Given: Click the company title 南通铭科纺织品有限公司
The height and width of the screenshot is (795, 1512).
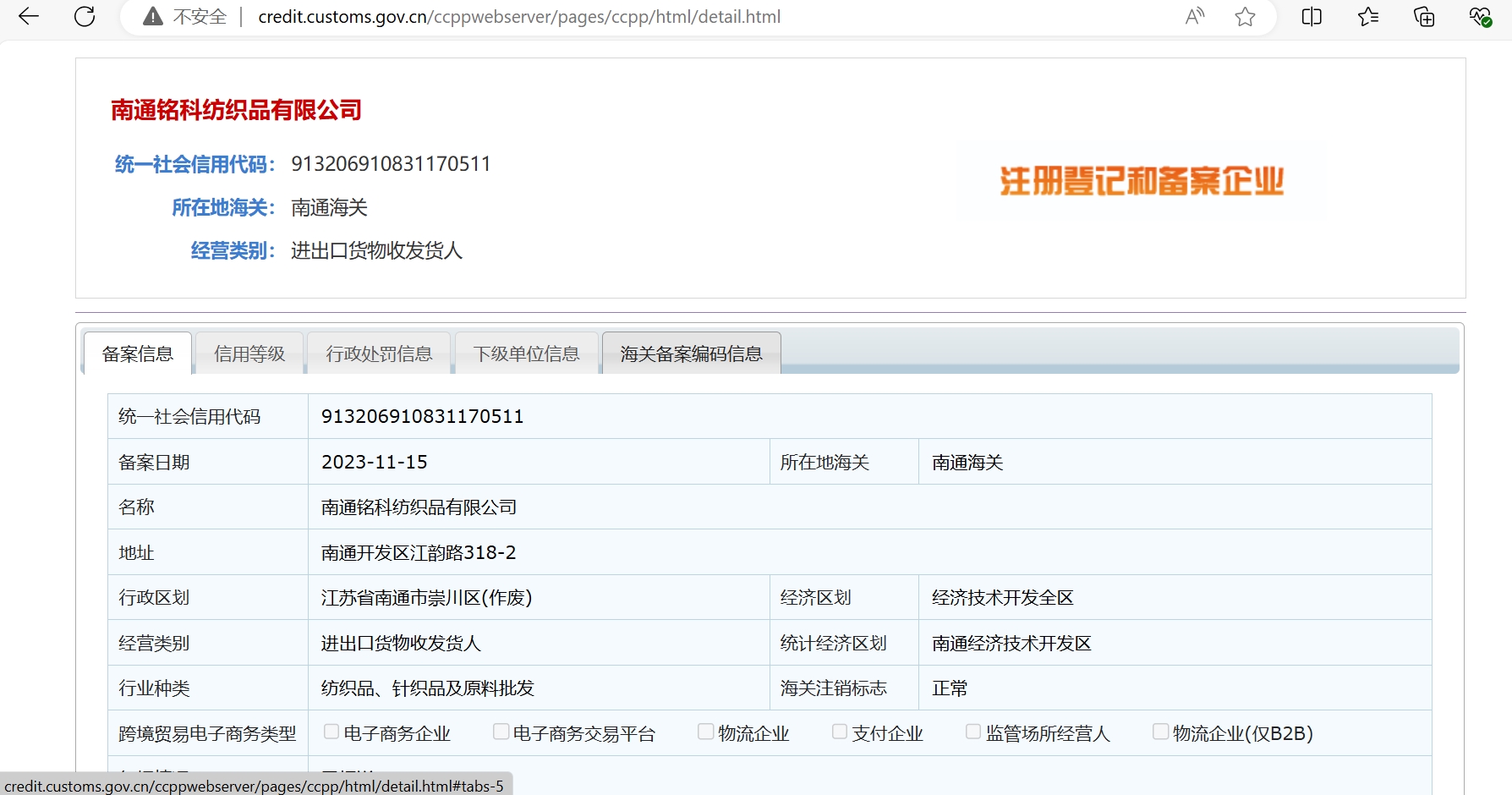Looking at the screenshot, I should 237,110.
